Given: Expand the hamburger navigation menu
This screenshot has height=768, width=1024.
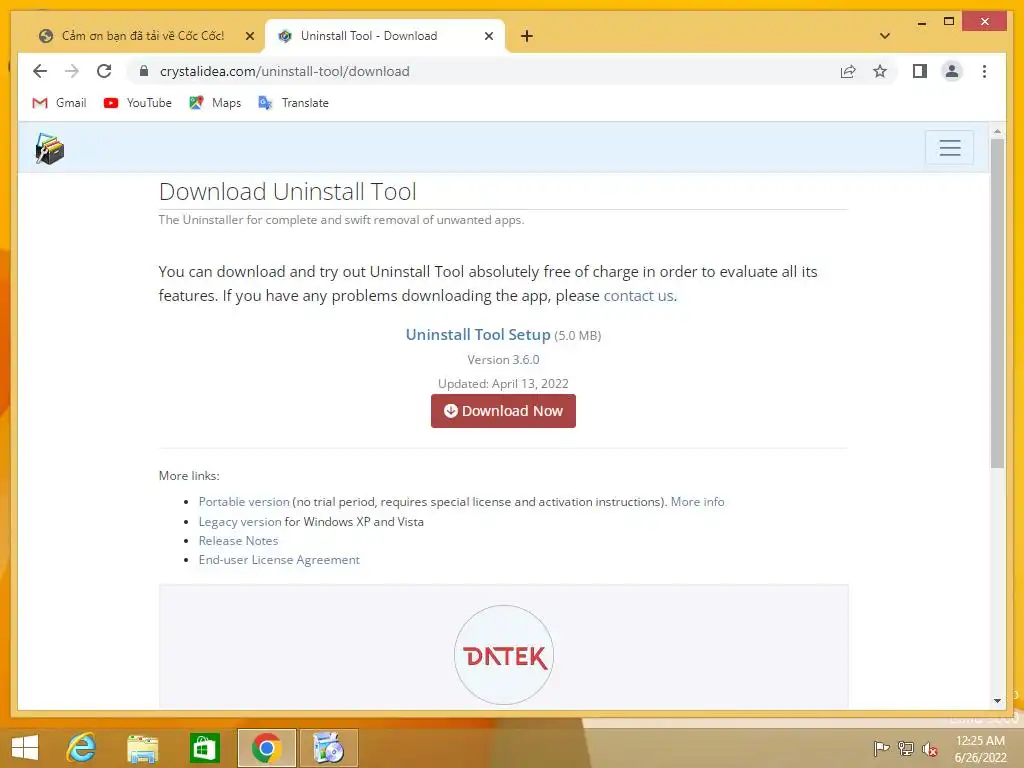Looking at the screenshot, I should (950, 148).
